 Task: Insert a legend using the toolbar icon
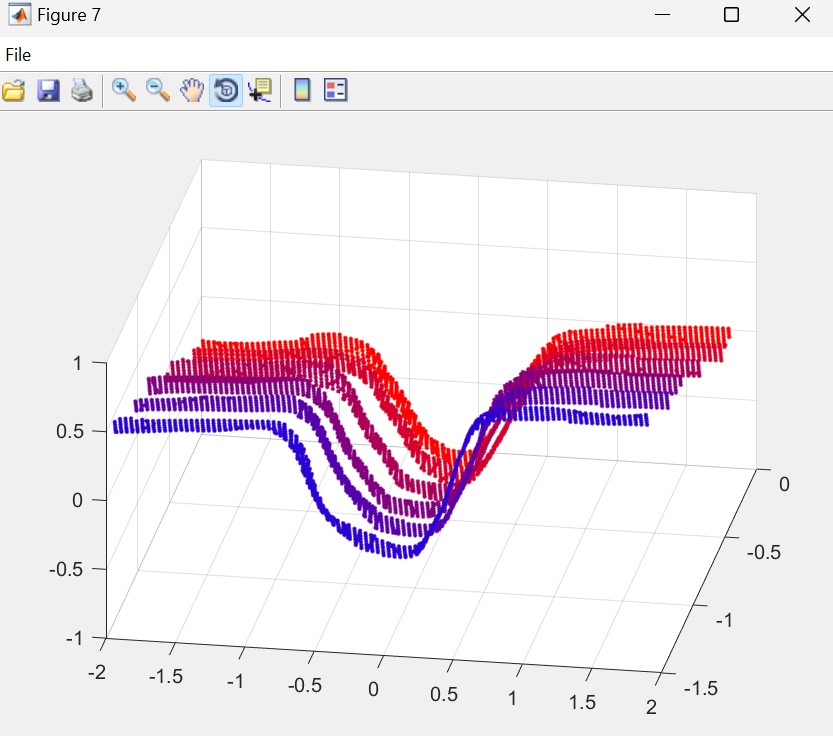tap(335, 91)
